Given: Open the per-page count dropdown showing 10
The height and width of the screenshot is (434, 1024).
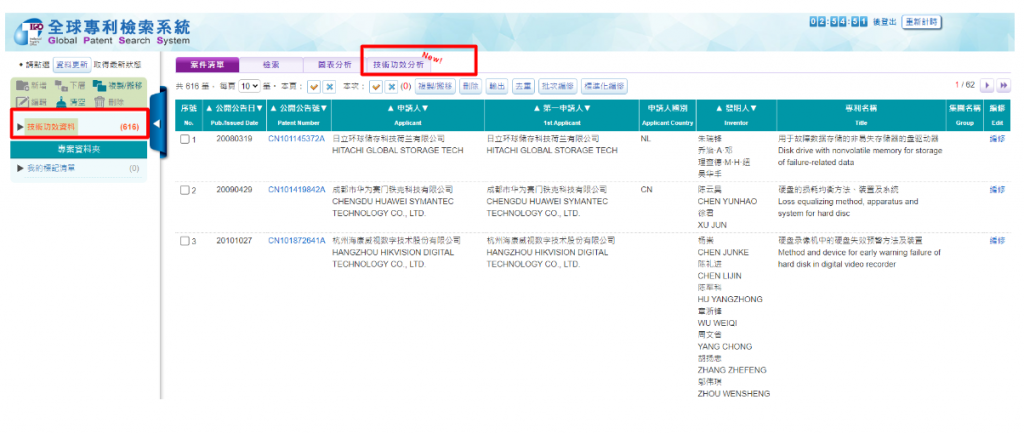Looking at the screenshot, I should pos(249,86).
